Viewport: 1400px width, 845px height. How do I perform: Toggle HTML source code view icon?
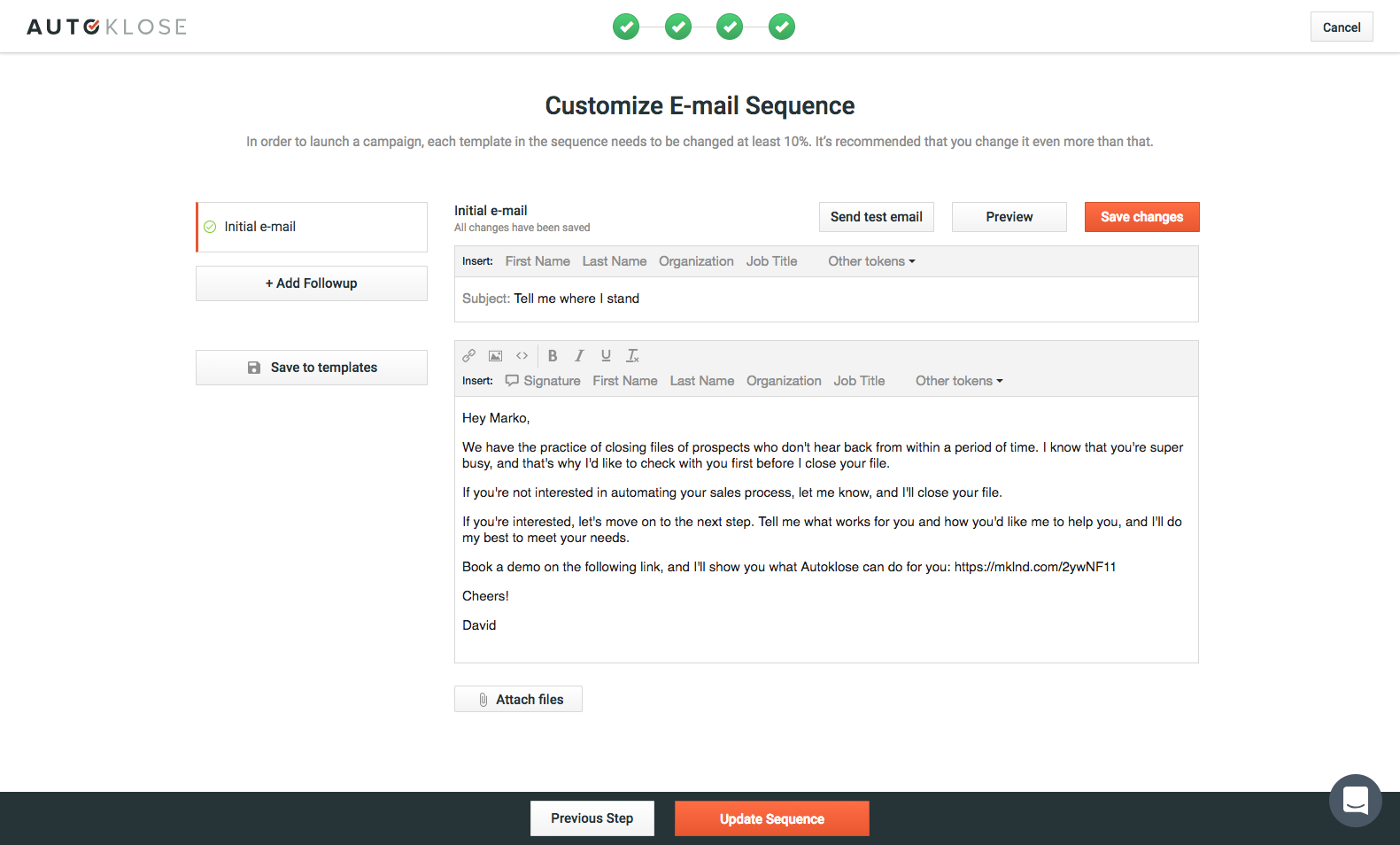point(522,355)
